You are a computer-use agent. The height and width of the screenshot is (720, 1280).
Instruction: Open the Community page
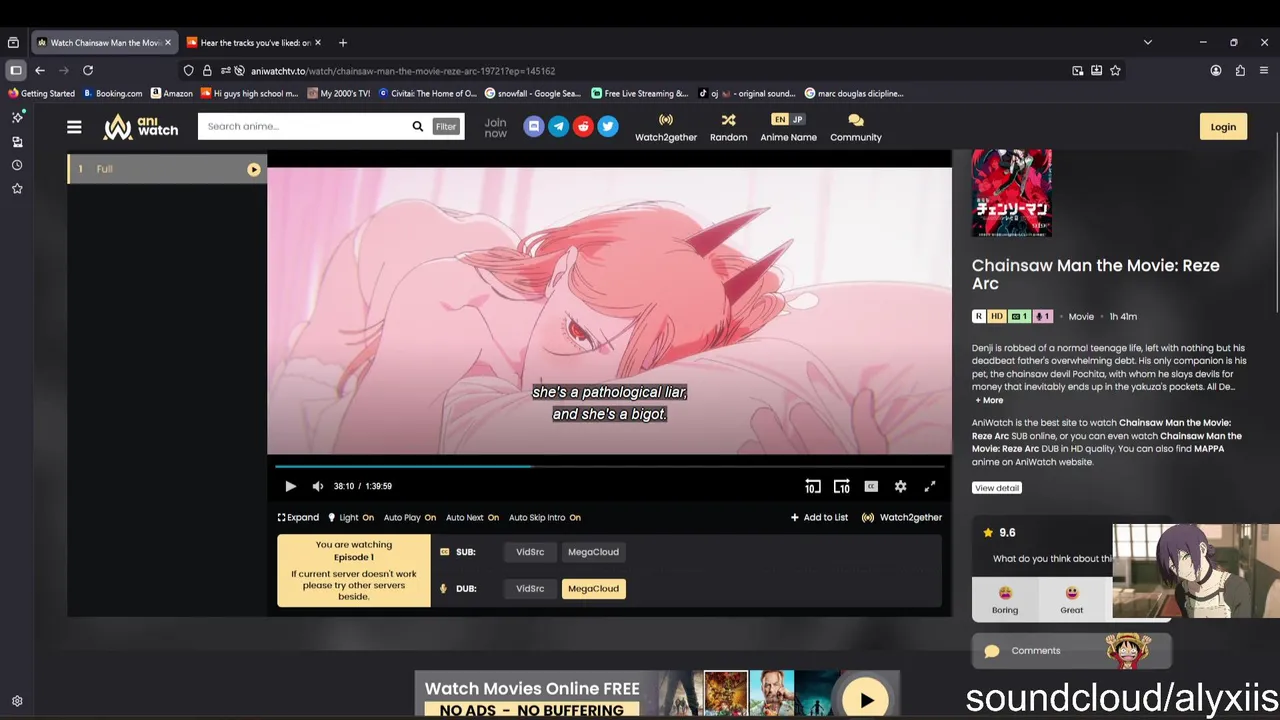[856, 127]
